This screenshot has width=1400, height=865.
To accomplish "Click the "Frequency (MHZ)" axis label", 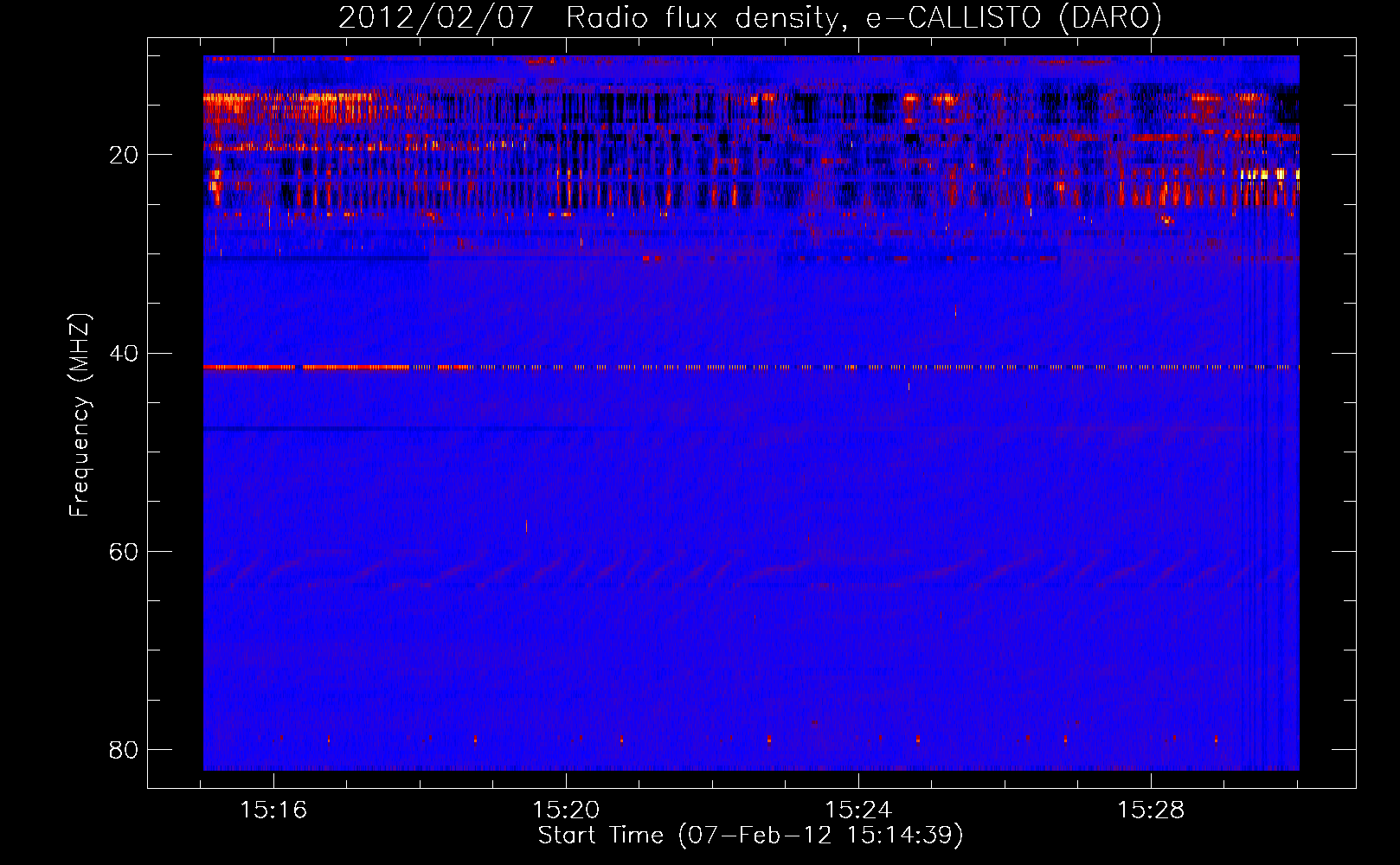I will [x=79, y=415].
